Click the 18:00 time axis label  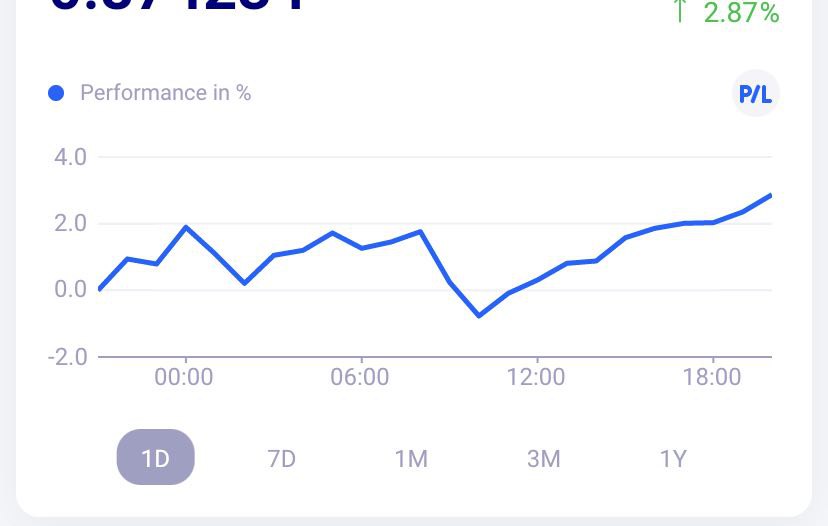[712, 377]
